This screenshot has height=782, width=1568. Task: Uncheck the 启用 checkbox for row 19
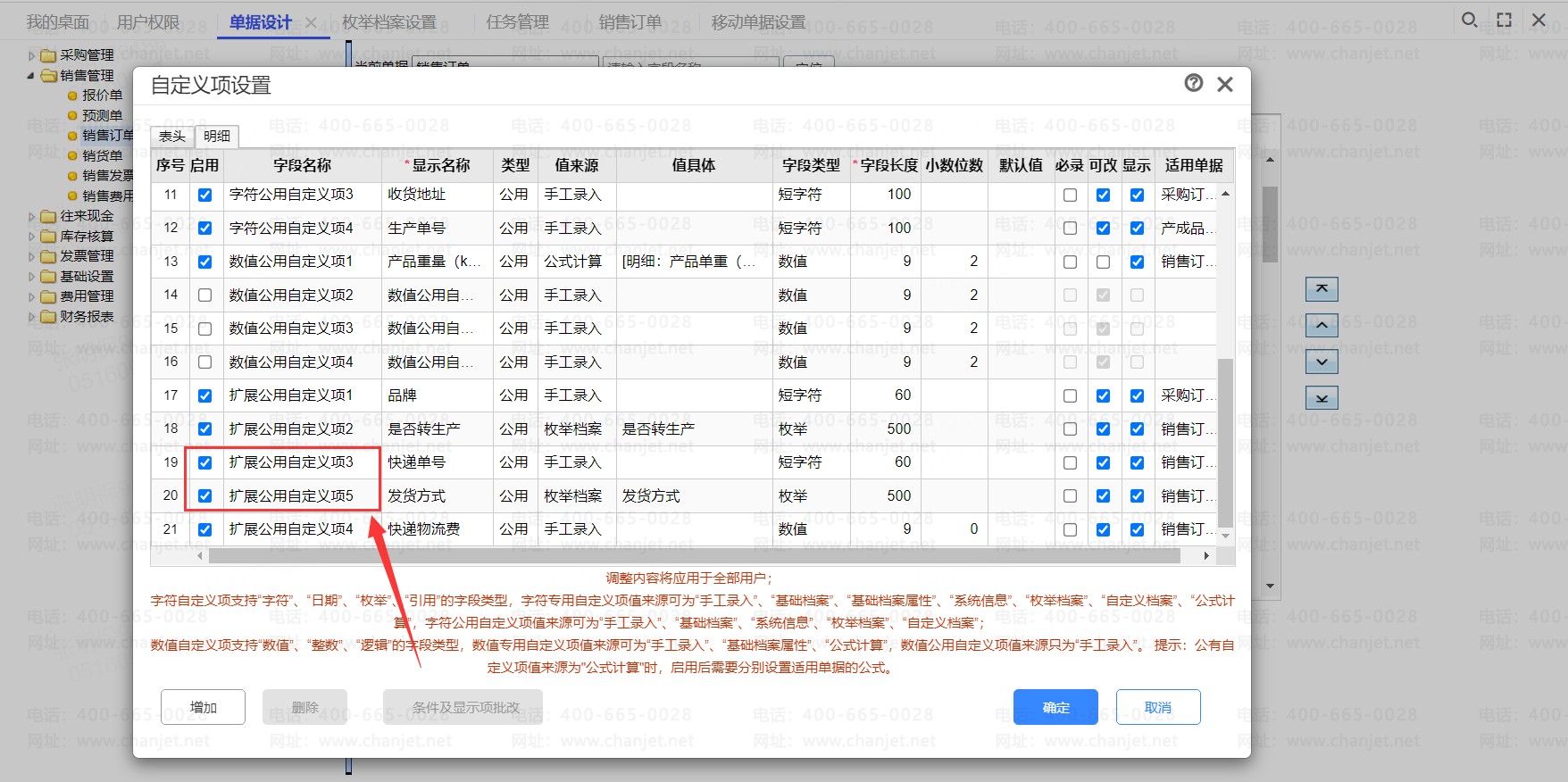tap(205, 462)
